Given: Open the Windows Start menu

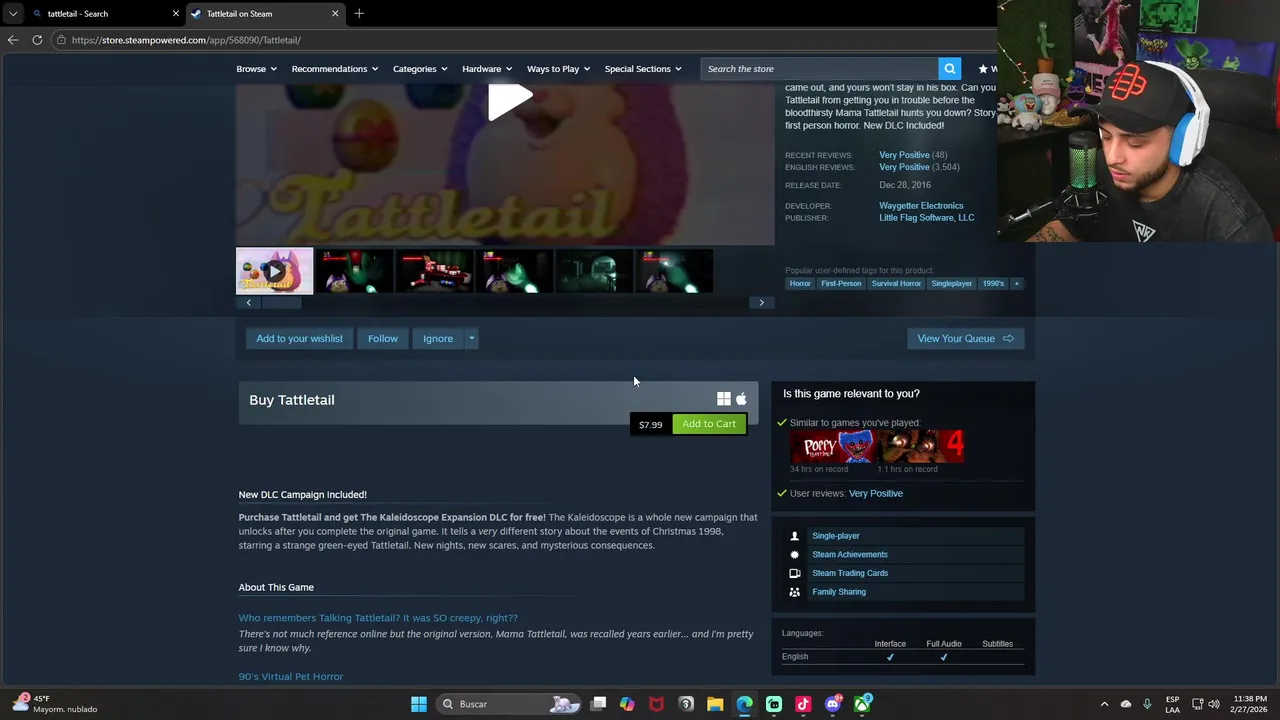Looking at the screenshot, I should pyautogui.click(x=419, y=704).
